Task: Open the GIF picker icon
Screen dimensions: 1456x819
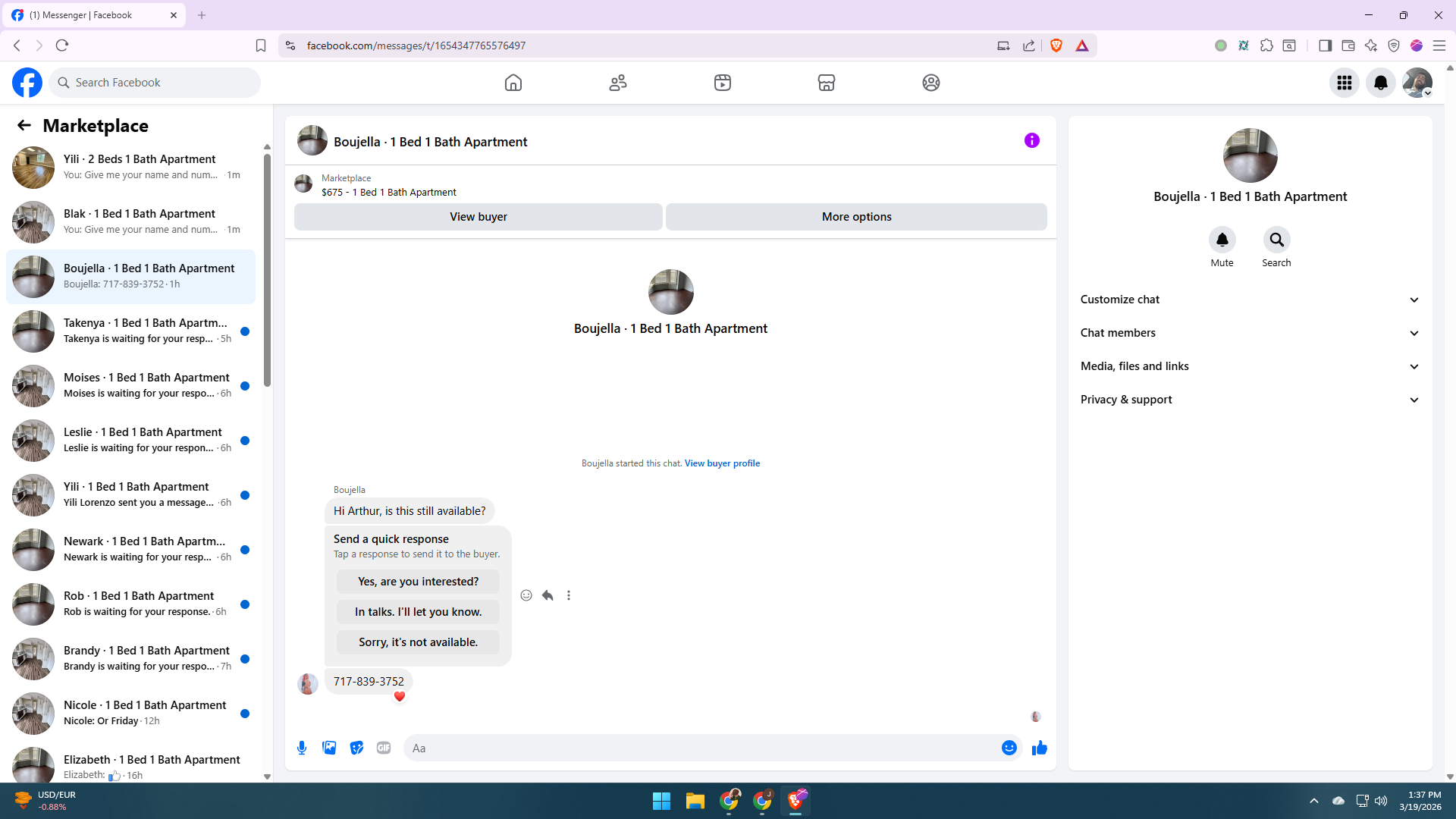Action: tap(384, 748)
